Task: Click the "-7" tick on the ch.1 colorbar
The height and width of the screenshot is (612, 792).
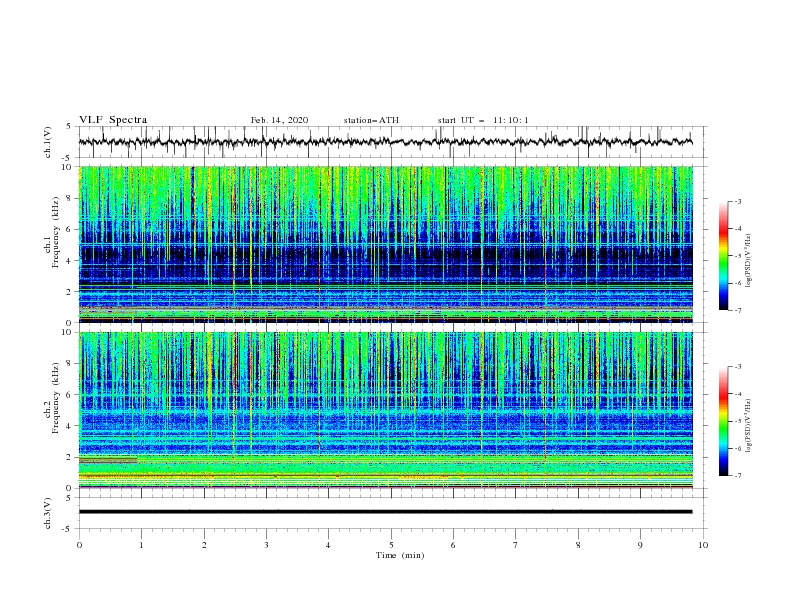Action: [x=738, y=310]
